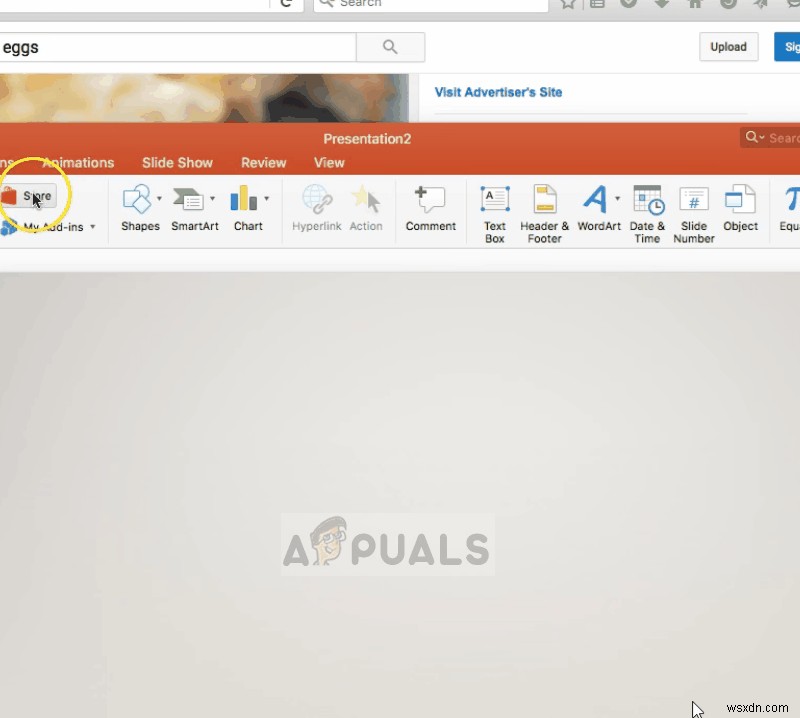Visit Advertiser's Site link
This screenshot has width=800, height=718.
[498, 92]
